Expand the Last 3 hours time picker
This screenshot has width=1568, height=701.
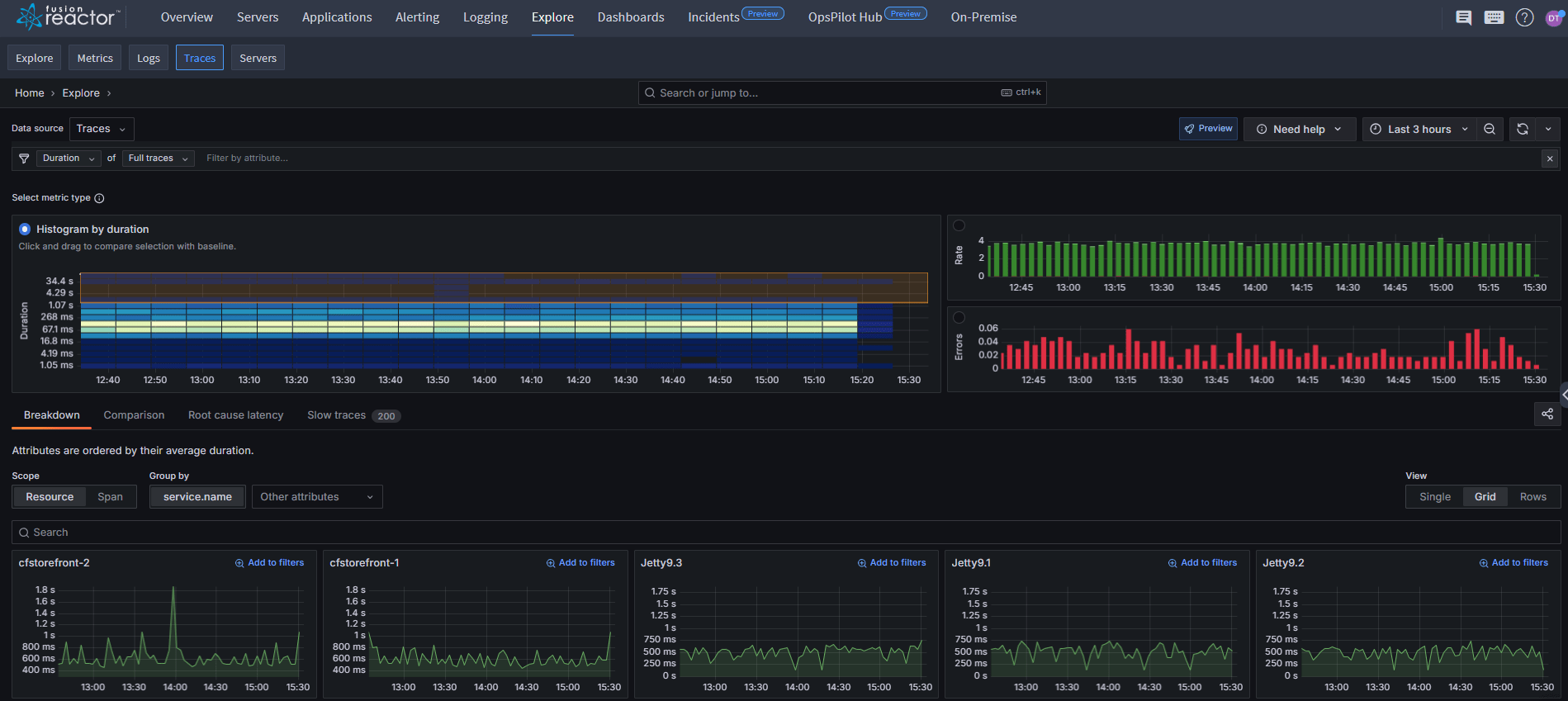1419,129
